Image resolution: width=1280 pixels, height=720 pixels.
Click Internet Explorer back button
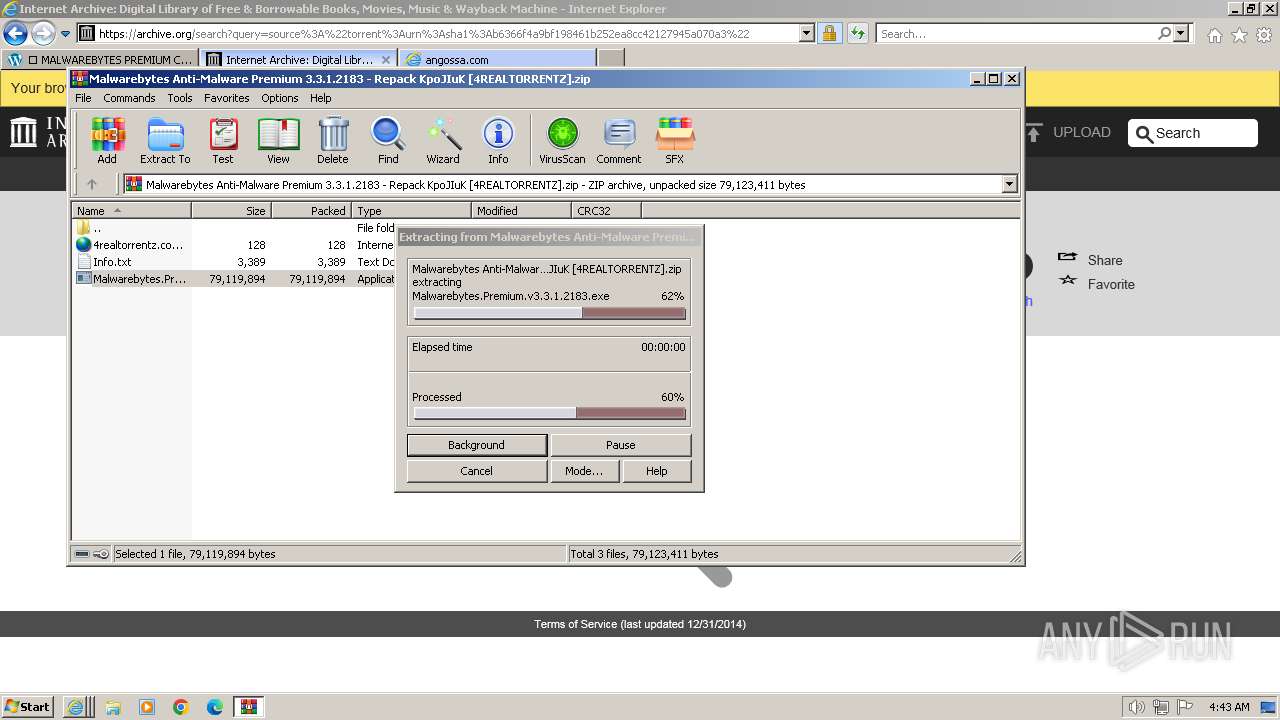tap(15, 34)
